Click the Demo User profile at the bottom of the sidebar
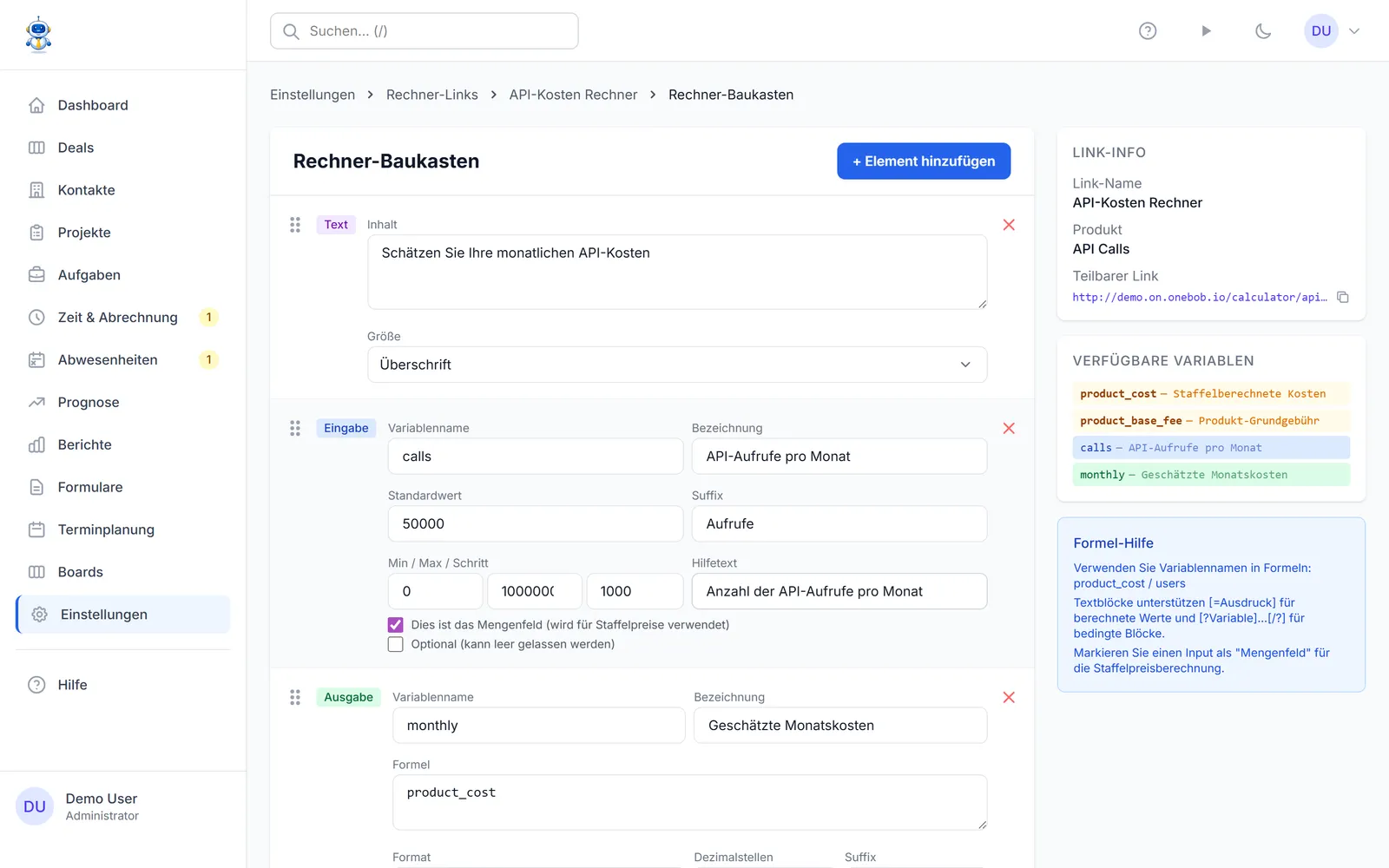Image resolution: width=1389 pixels, height=868 pixels. tap(122, 806)
